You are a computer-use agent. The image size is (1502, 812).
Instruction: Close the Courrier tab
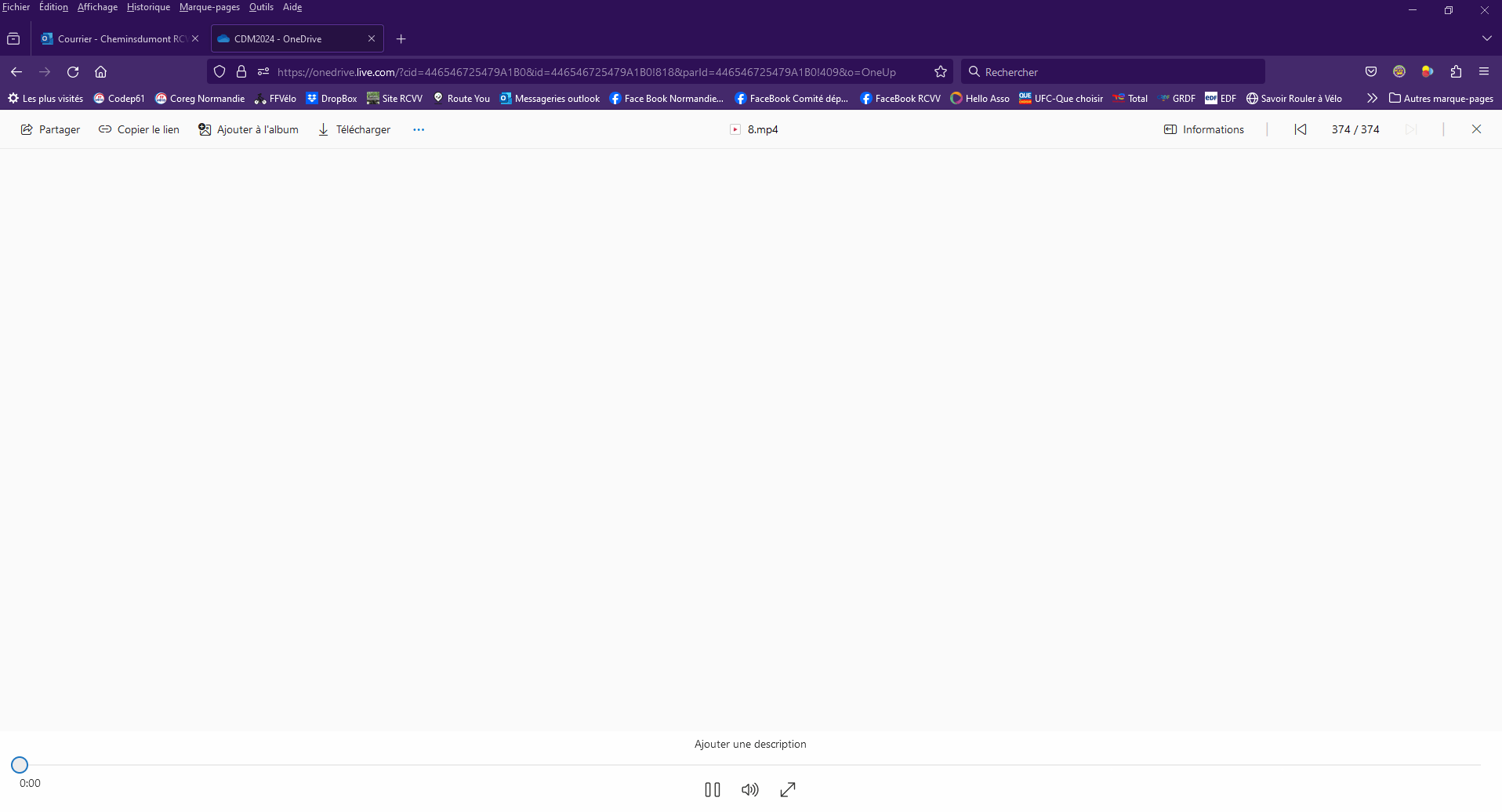[195, 38]
